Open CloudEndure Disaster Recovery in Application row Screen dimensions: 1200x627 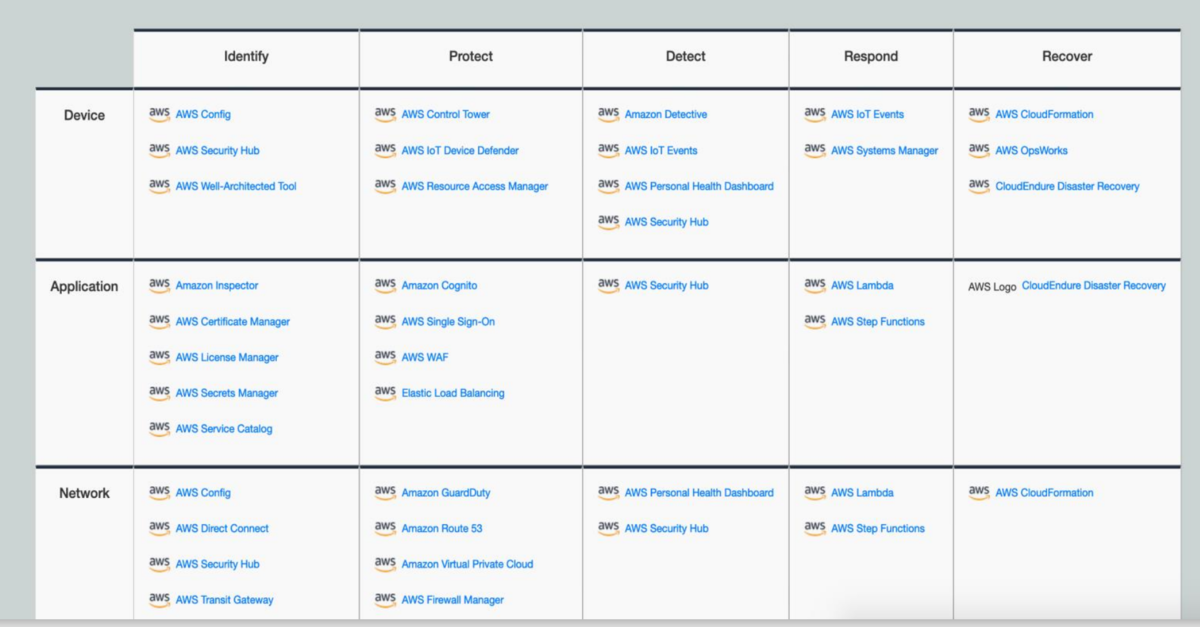[x=1094, y=286]
